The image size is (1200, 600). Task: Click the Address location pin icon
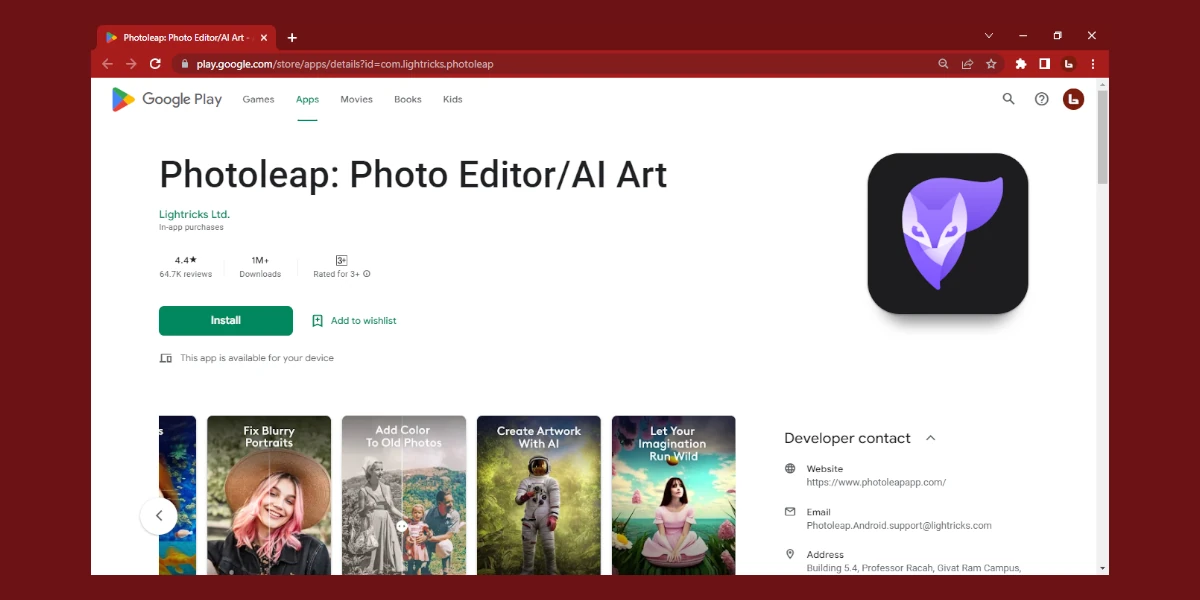pos(790,554)
